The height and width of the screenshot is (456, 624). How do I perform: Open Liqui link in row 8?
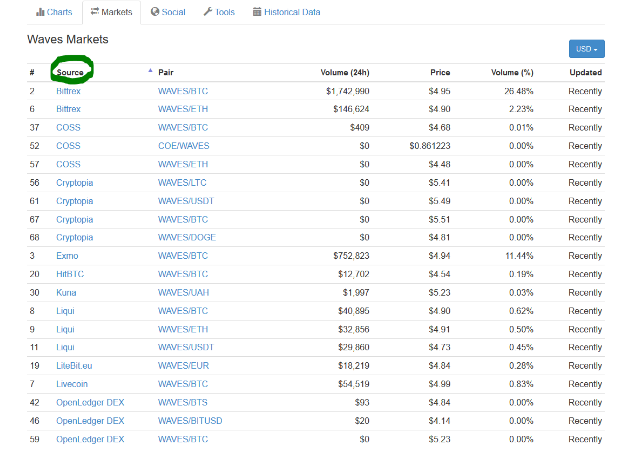pyautogui.click(x=65, y=311)
